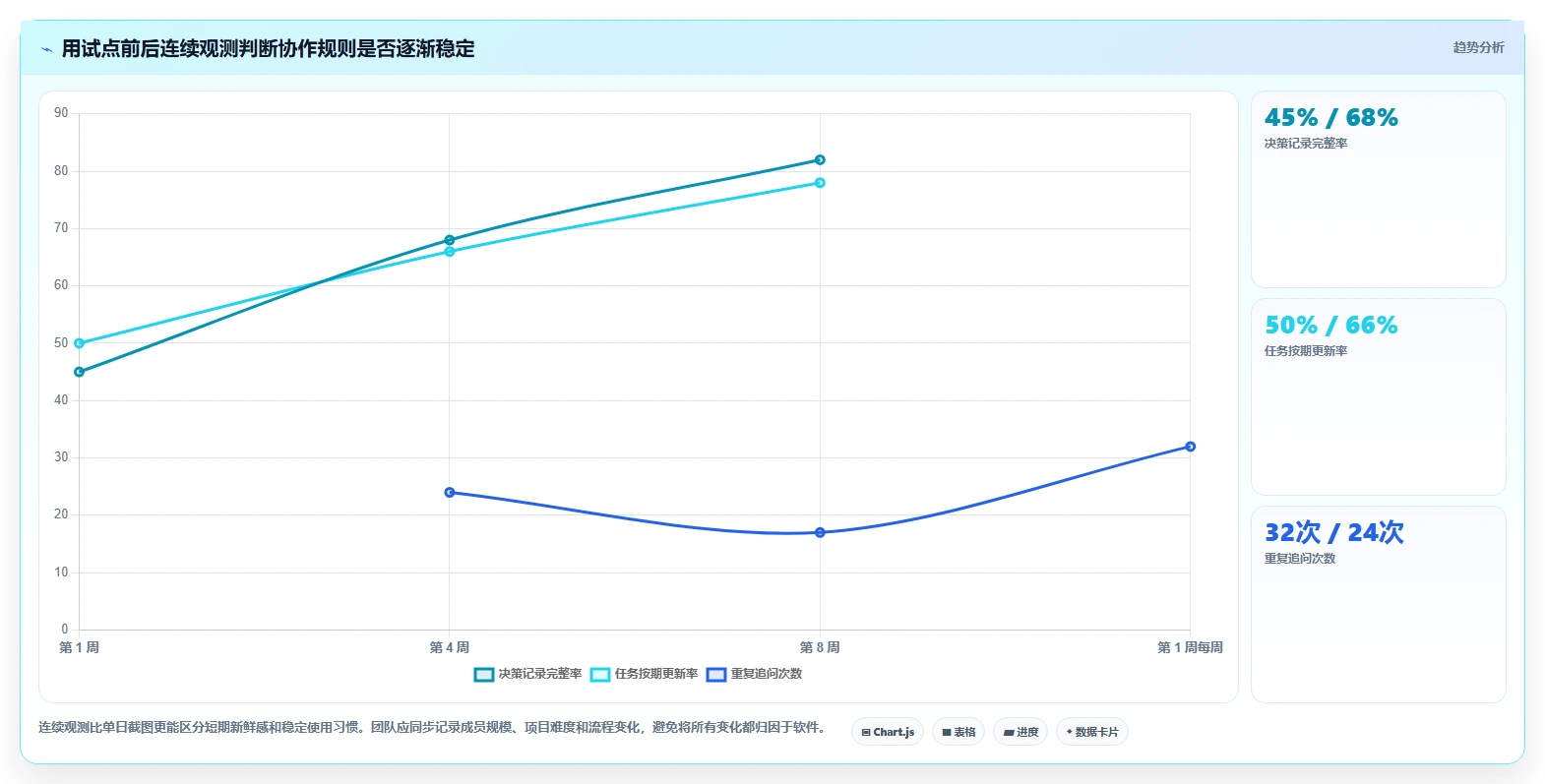Click the 重复追问次数 point at 第 4 周
This screenshot has width=1545, height=784.
pyautogui.click(x=450, y=493)
